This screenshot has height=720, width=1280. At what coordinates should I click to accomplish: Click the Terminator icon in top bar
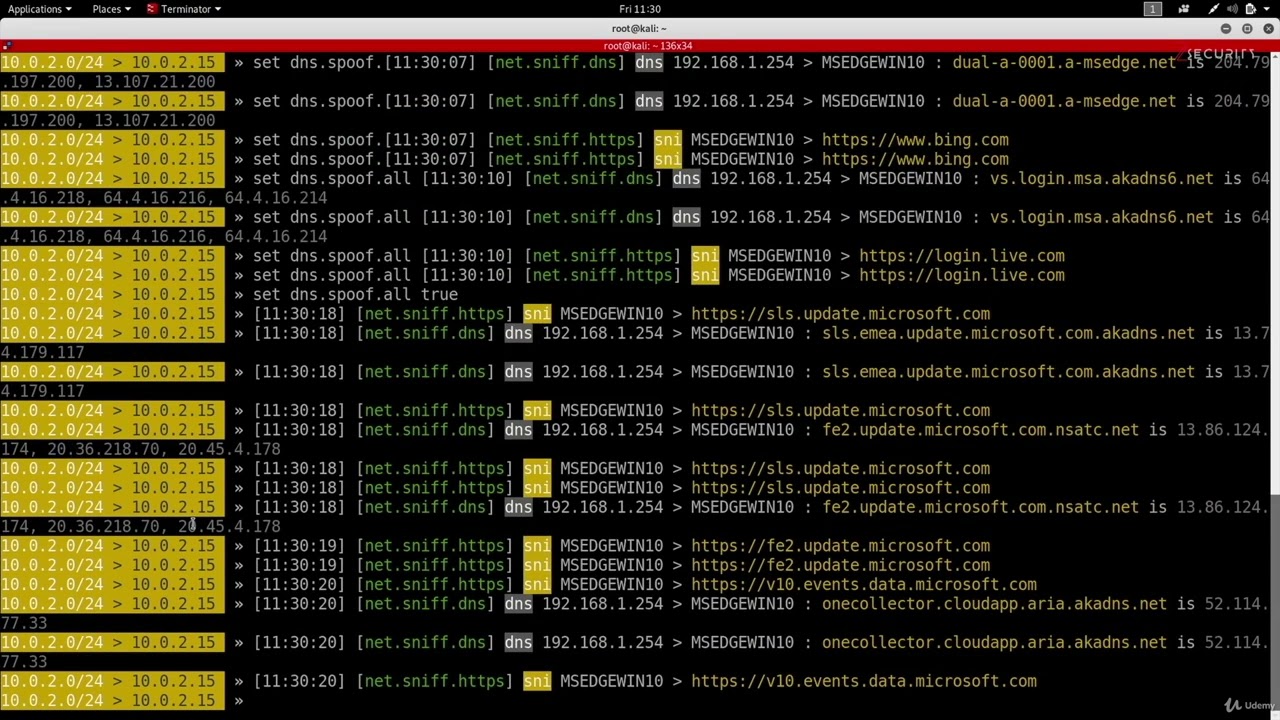point(152,9)
